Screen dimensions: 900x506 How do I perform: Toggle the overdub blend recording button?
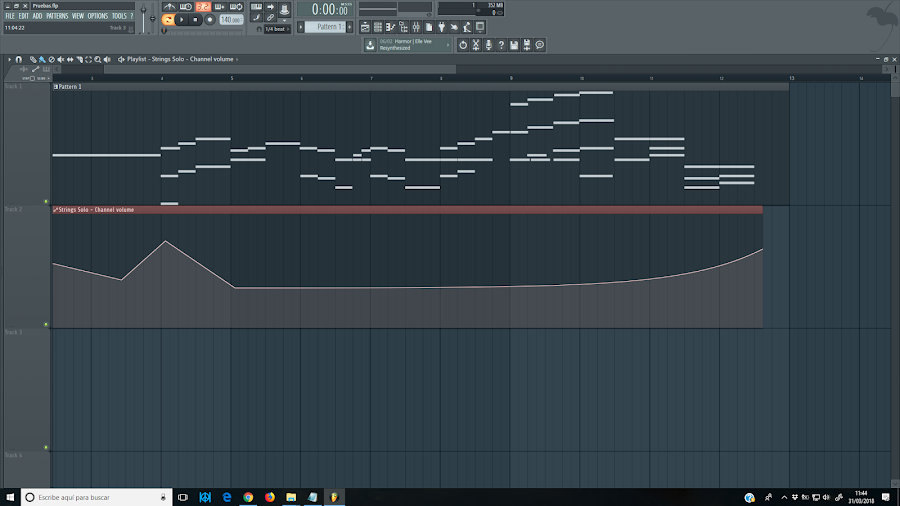click(x=219, y=7)
